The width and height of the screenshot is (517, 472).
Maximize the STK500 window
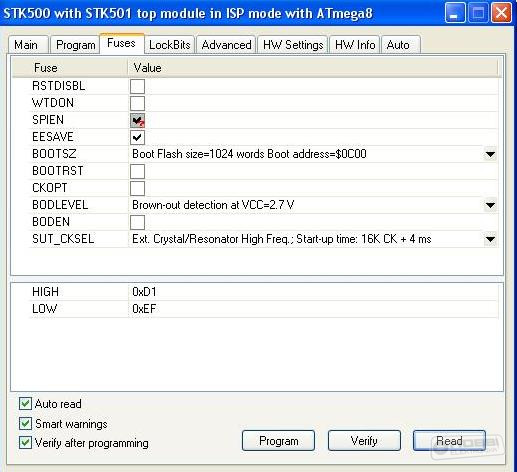pyautogui.click(x=478, y=13)
